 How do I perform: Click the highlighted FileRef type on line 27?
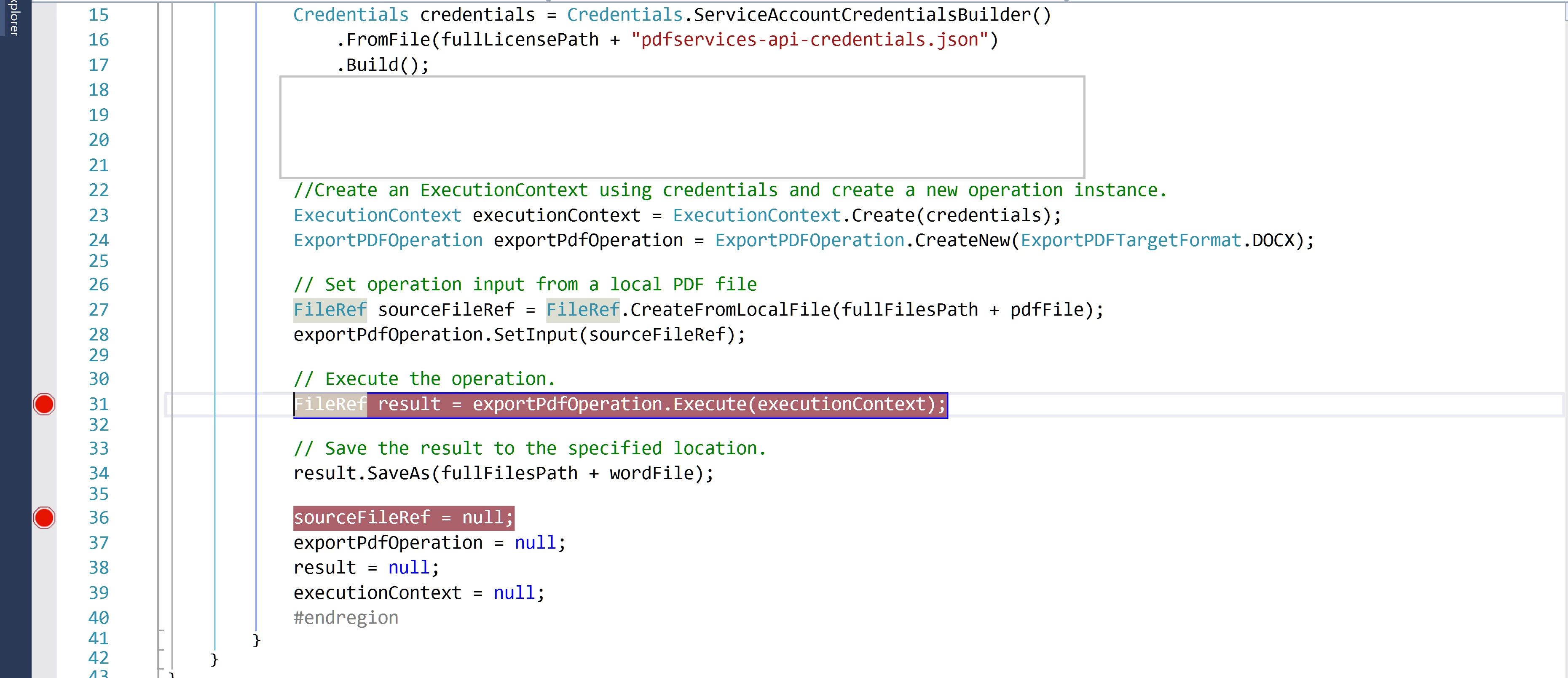[x=330, y=310]
